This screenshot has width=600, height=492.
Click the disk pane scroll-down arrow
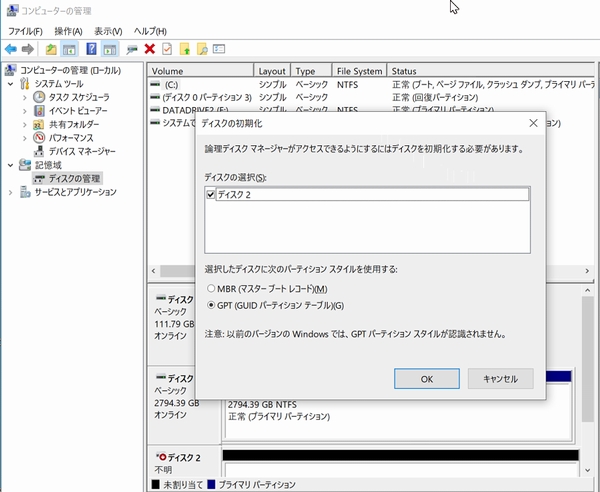pyautogui.click(x=587, y=470)
